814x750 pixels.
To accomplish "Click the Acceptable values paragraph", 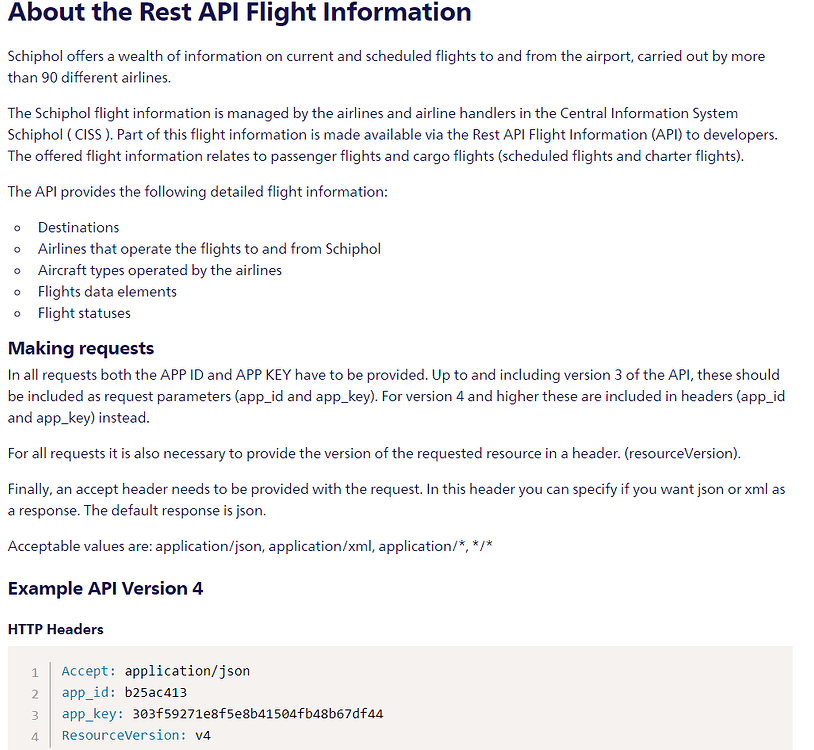I will (250, 546).
